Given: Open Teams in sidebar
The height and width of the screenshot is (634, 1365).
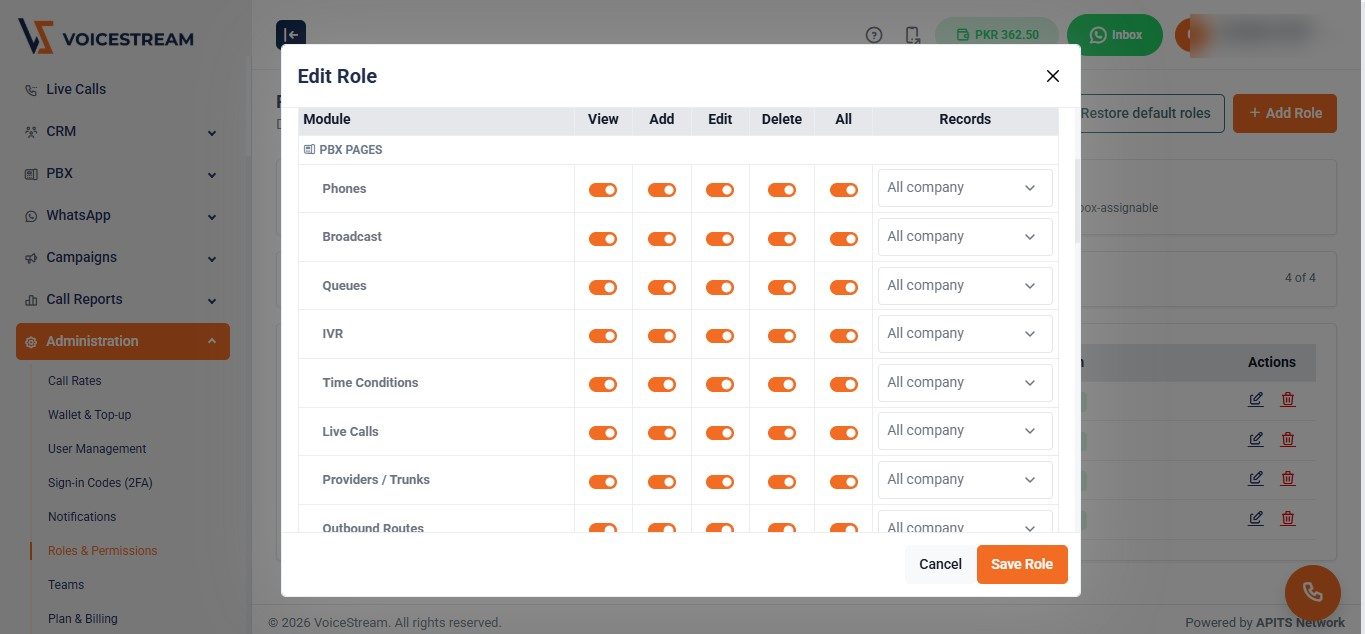Looking at the screenshot, I should point(66,585).
